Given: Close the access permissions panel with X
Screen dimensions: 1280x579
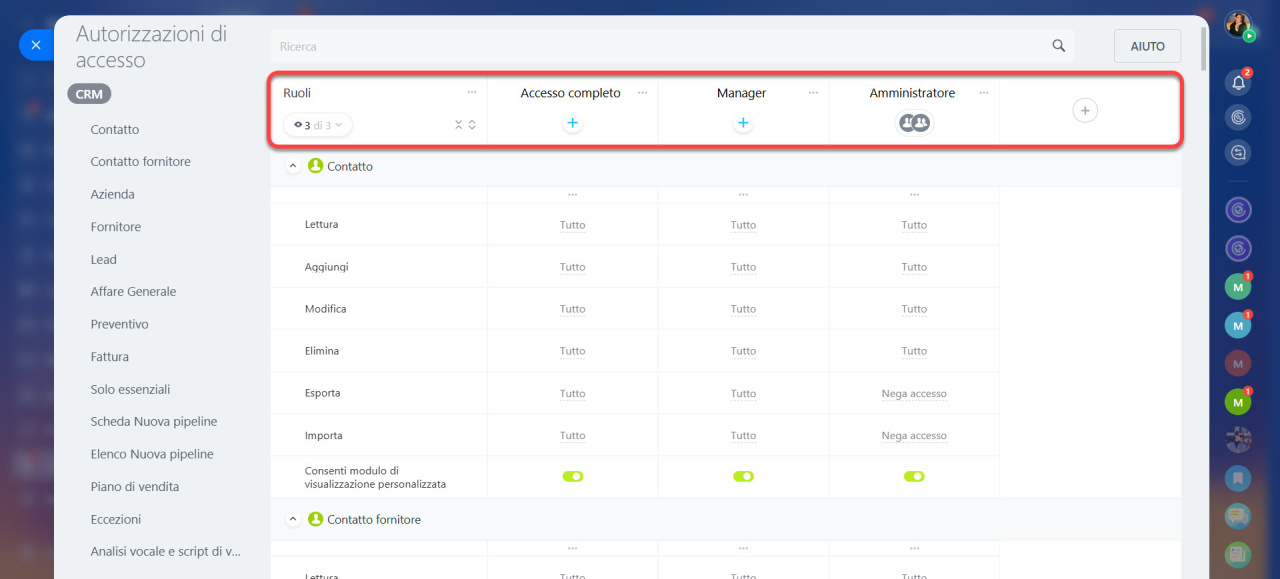Looking at the screenshot, I should (36, 45).
